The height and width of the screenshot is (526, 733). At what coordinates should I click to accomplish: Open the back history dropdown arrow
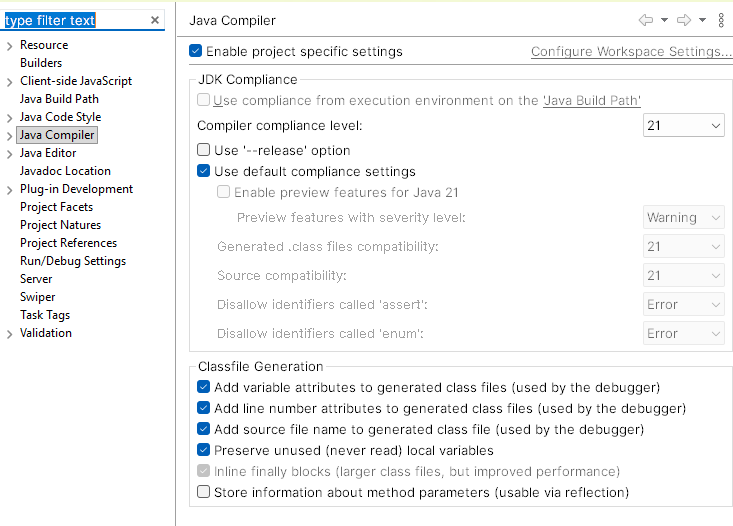pos(664,20)
